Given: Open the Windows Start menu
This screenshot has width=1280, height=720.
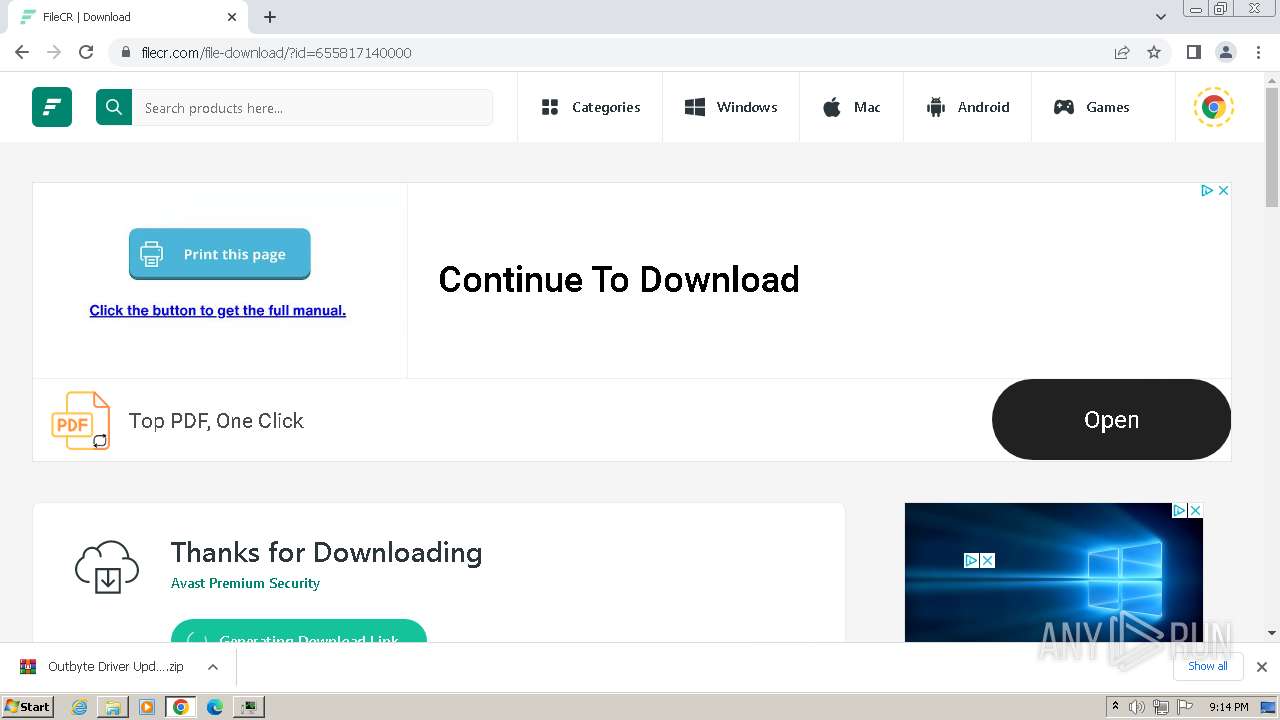Looking at the screenshot, I should coord(28,706).
